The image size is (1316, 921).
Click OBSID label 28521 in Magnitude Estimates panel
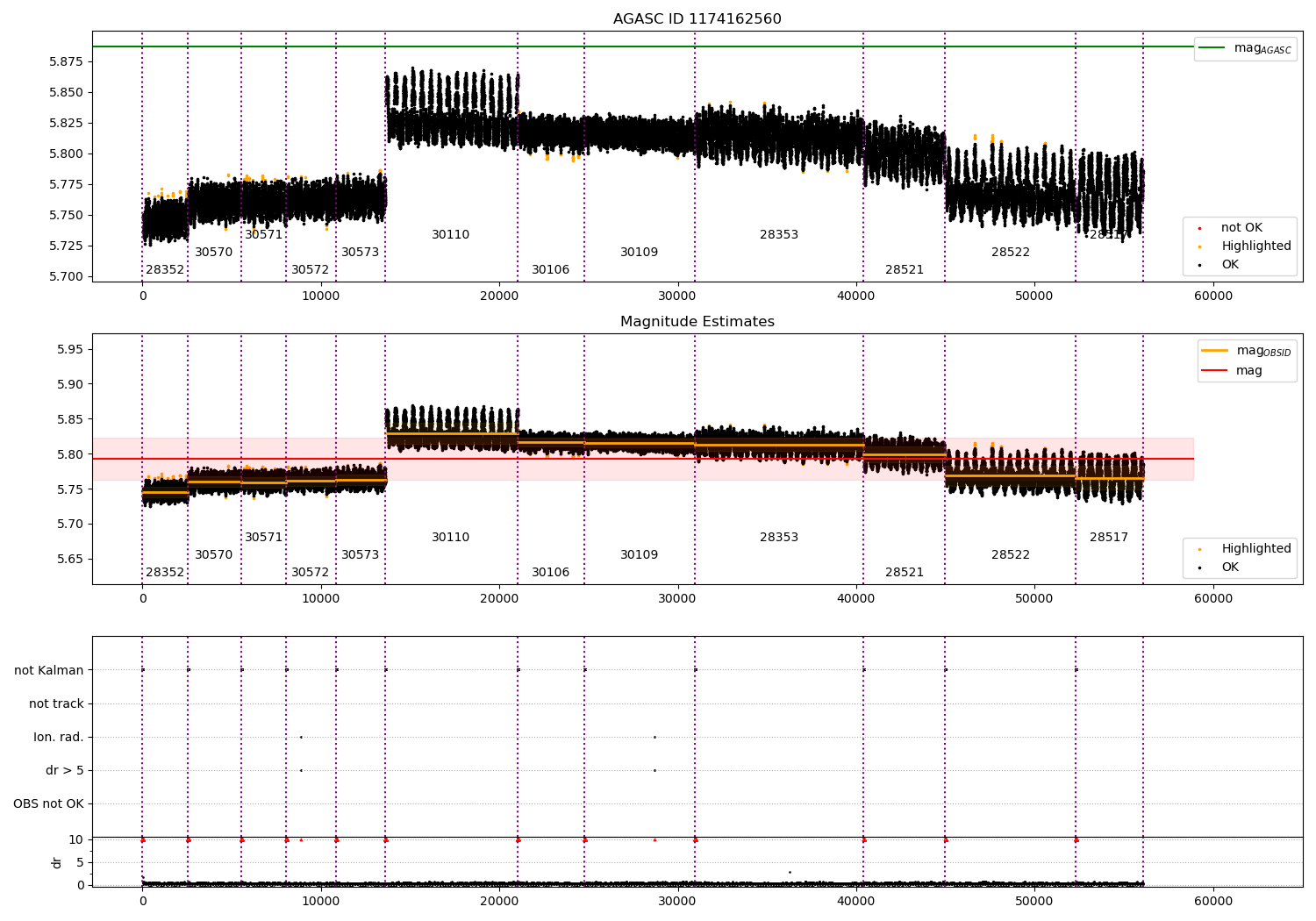coord(905,572)
